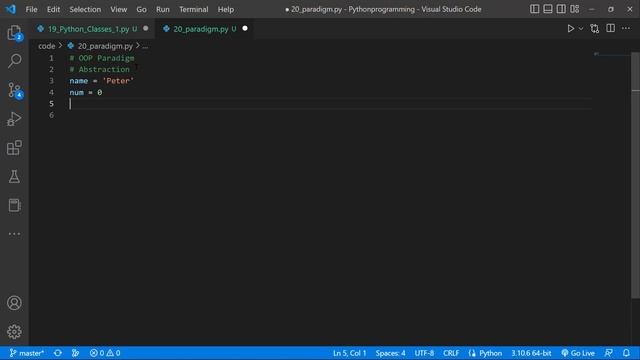This screenshot has height=360, width=640.
Task: Open the Terminal menu
Action: [193, 9]
